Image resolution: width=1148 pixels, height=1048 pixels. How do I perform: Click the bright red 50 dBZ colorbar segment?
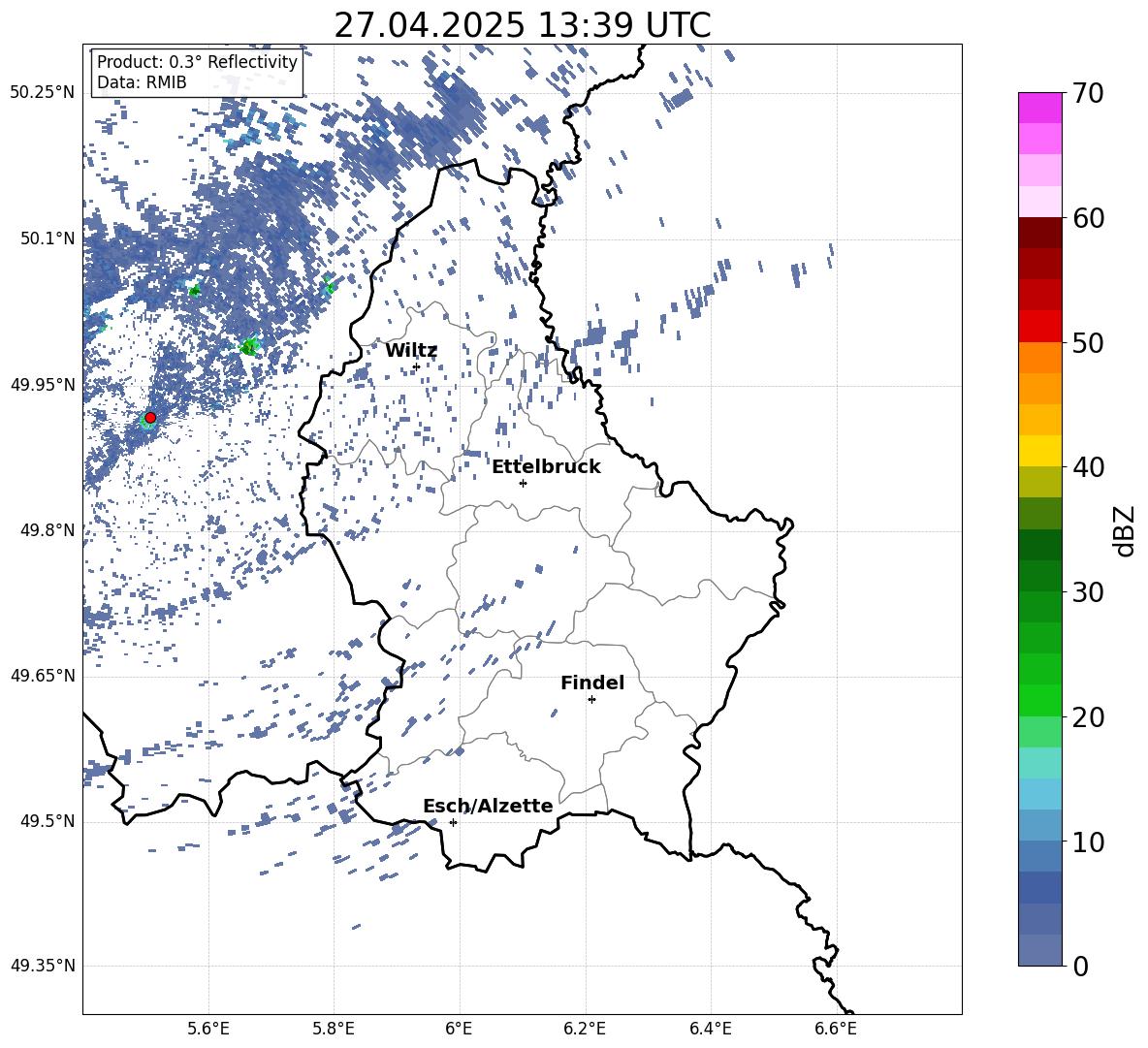tap(1039, 327)
